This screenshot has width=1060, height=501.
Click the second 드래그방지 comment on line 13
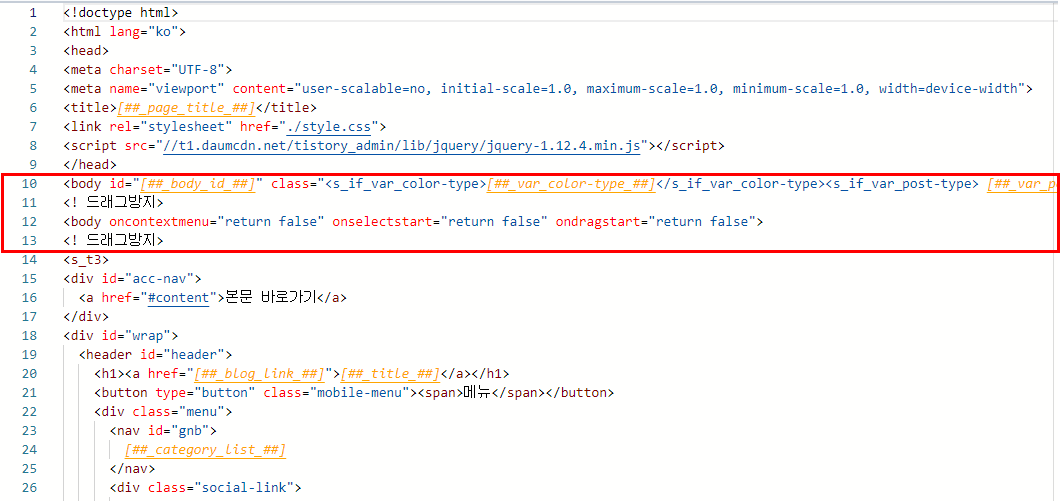tap(114, 240)
